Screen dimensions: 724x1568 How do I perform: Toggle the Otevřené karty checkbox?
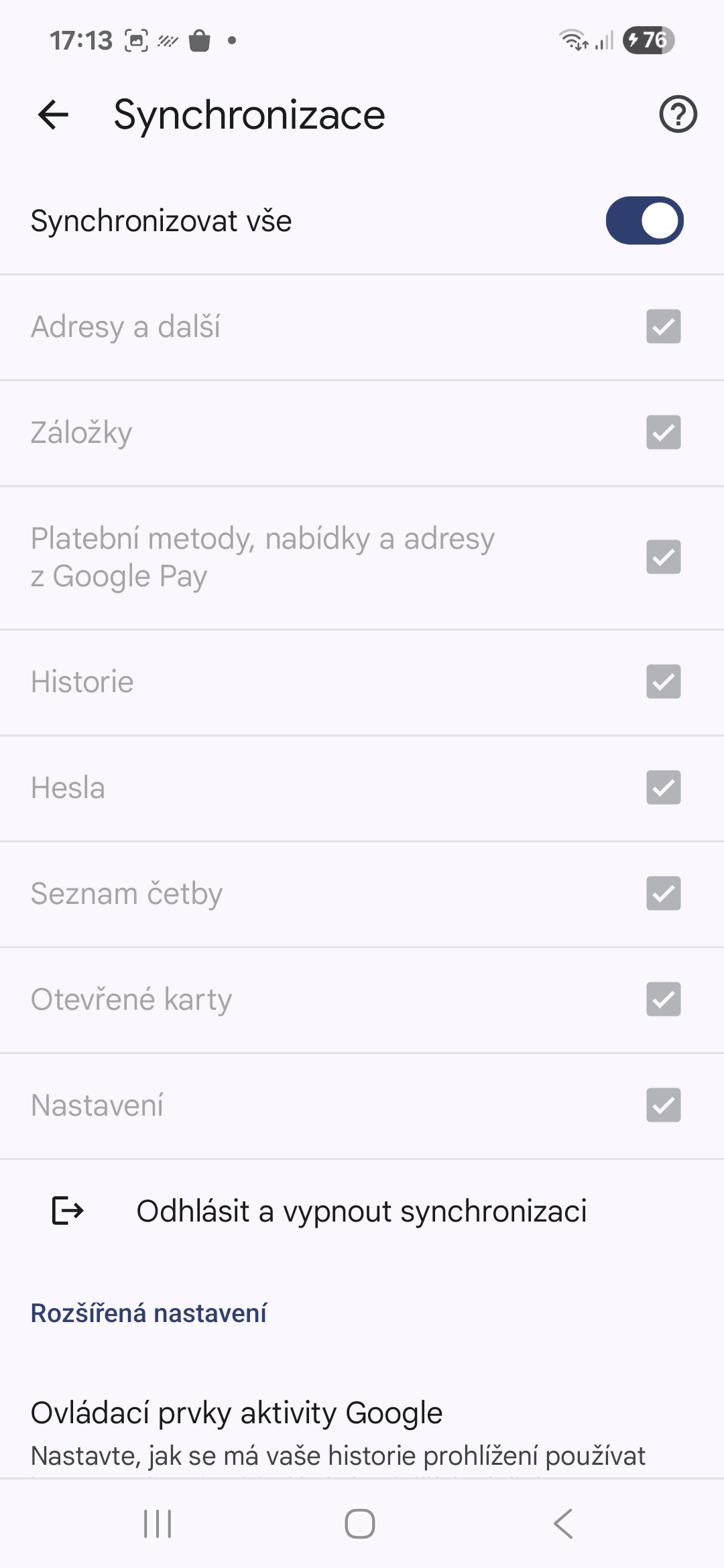(663, 999)
